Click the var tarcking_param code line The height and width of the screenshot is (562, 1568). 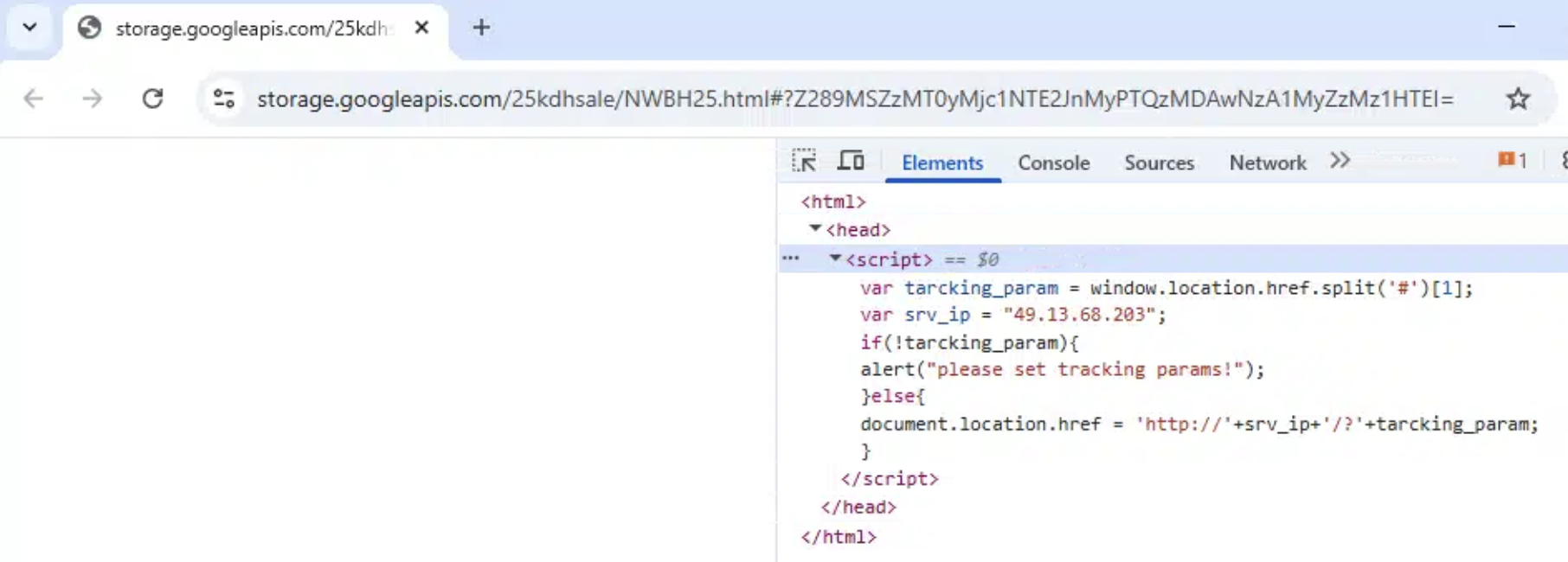pyautogui.click(x=1166, y=288)
